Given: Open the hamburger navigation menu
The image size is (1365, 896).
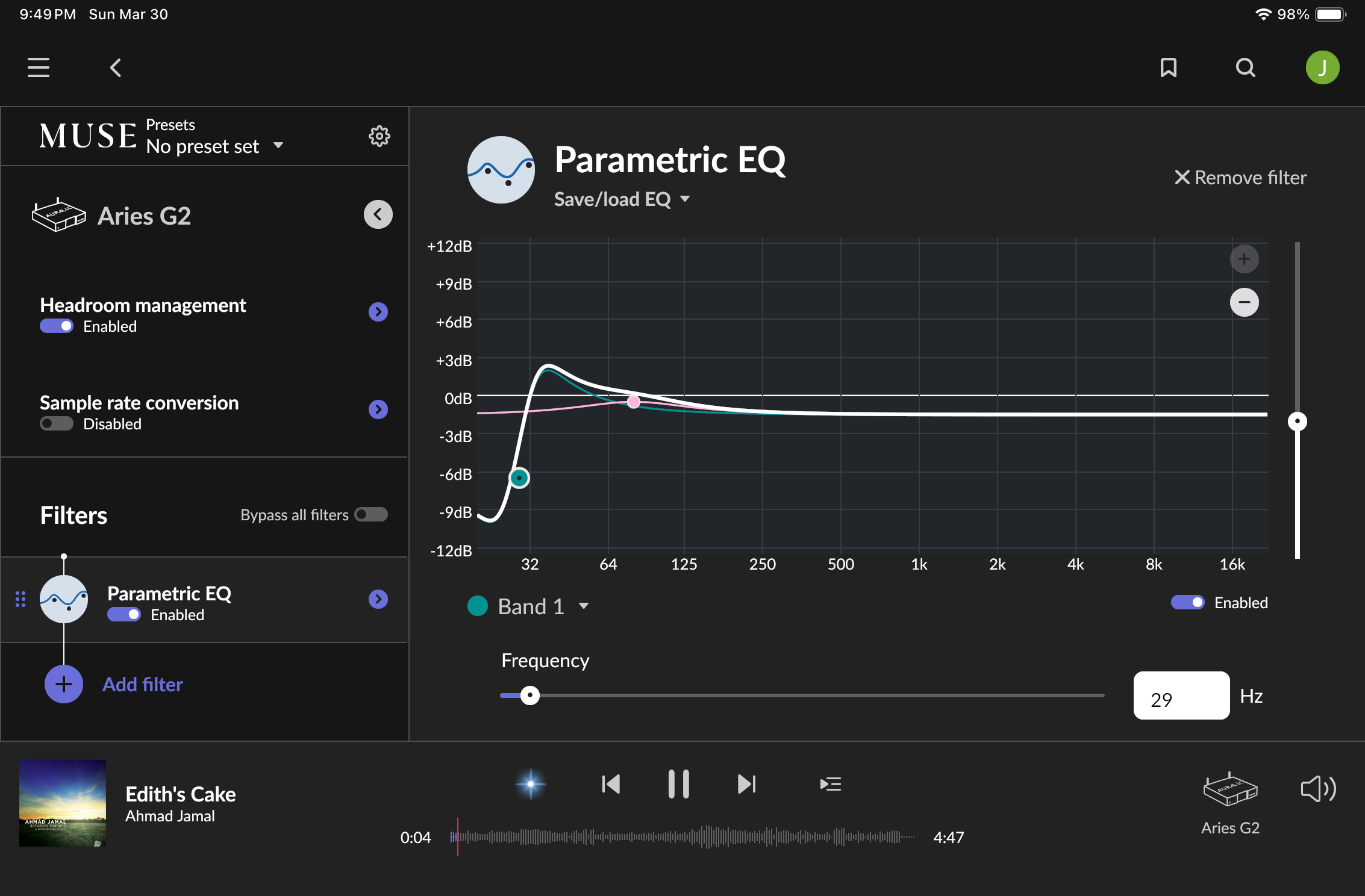Looking at the screenshot, I should coord(39,67).
